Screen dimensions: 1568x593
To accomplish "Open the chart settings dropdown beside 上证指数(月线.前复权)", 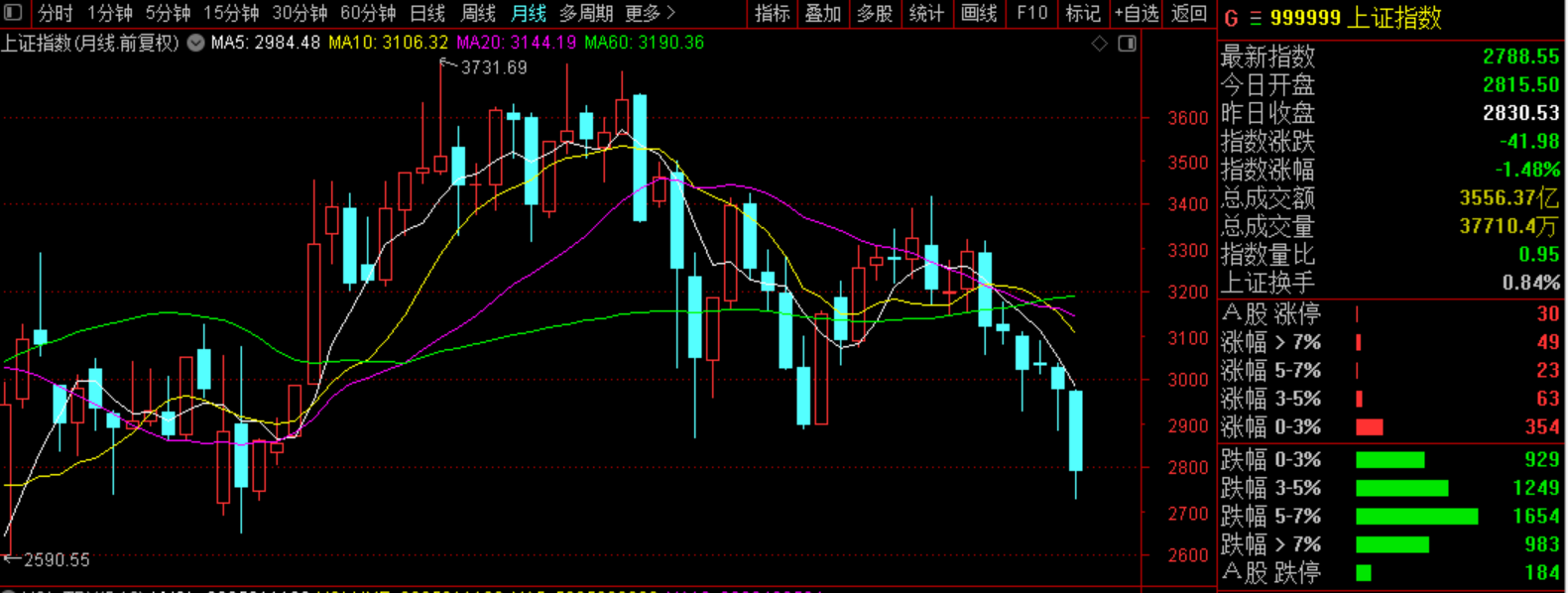I will coord(196,43).
